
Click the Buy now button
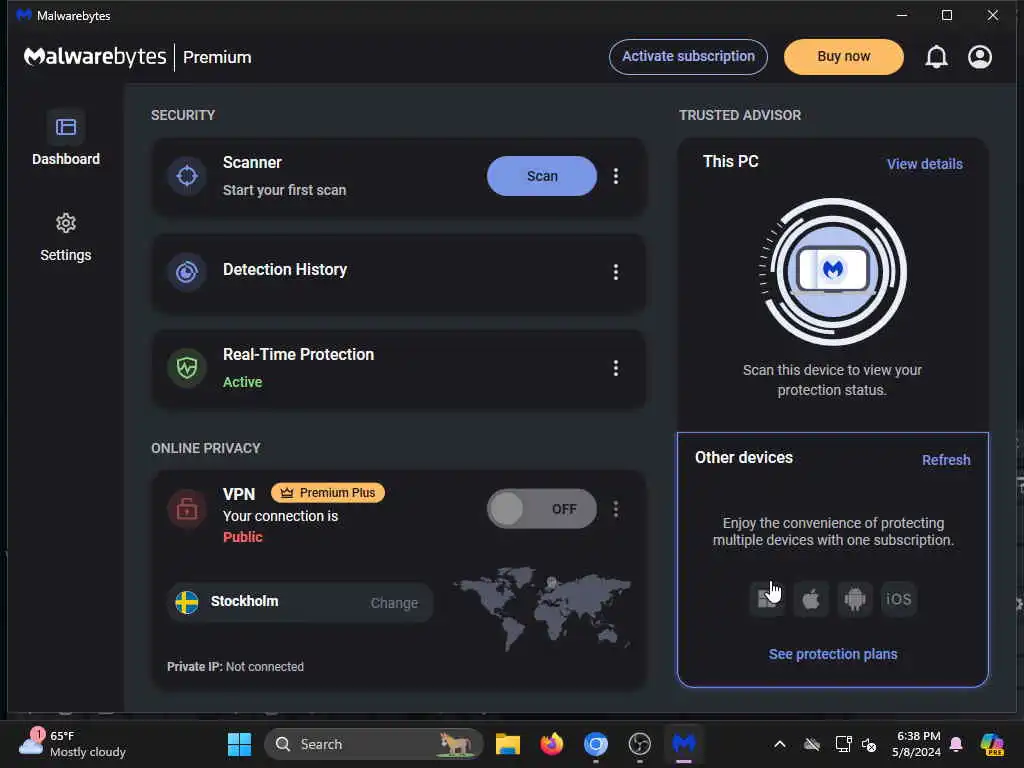point(843,57)
